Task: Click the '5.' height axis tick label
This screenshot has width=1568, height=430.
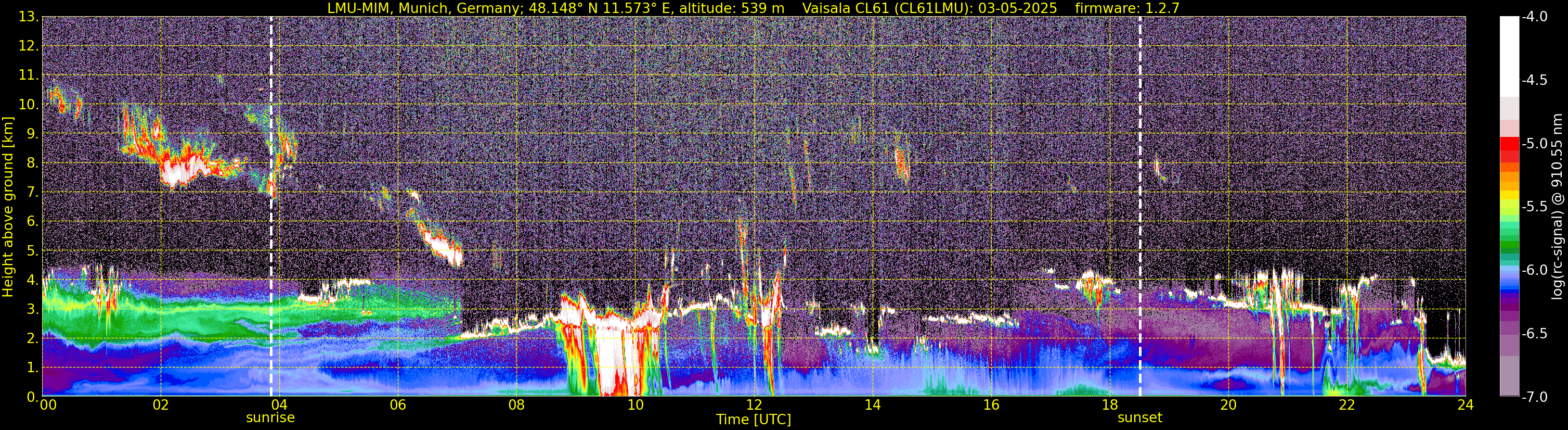Action: point(33,251)
